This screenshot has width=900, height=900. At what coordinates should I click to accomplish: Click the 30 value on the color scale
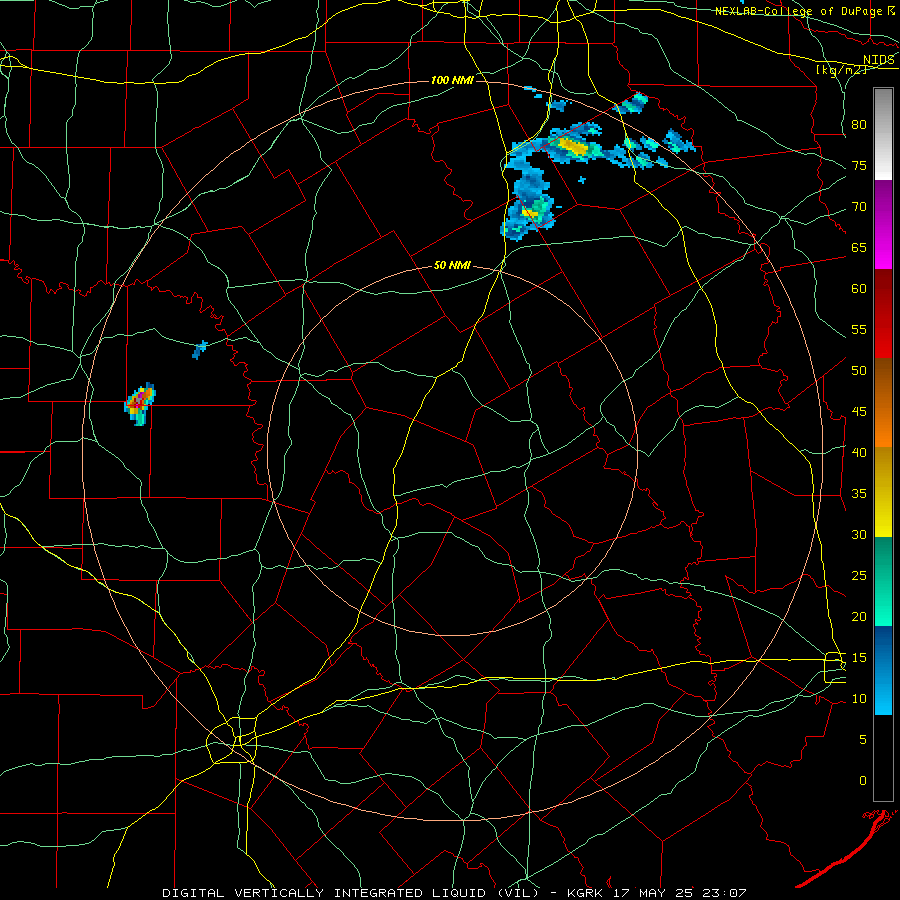859,535
